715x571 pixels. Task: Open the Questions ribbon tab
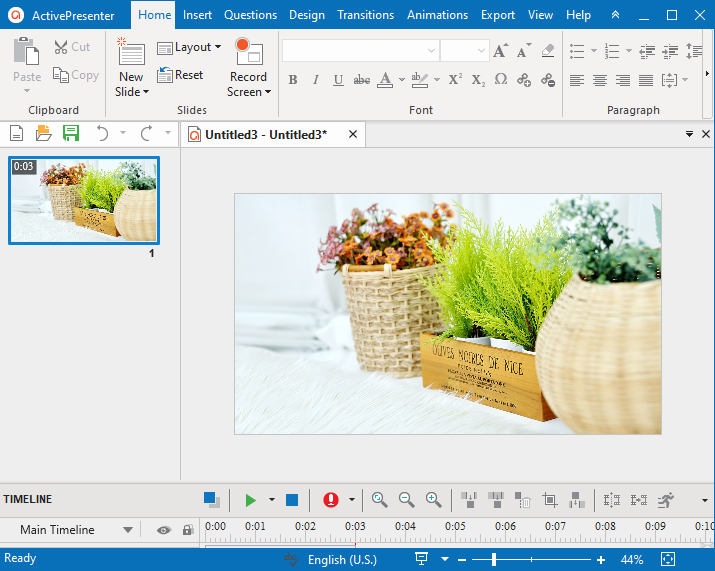point(250,15)
